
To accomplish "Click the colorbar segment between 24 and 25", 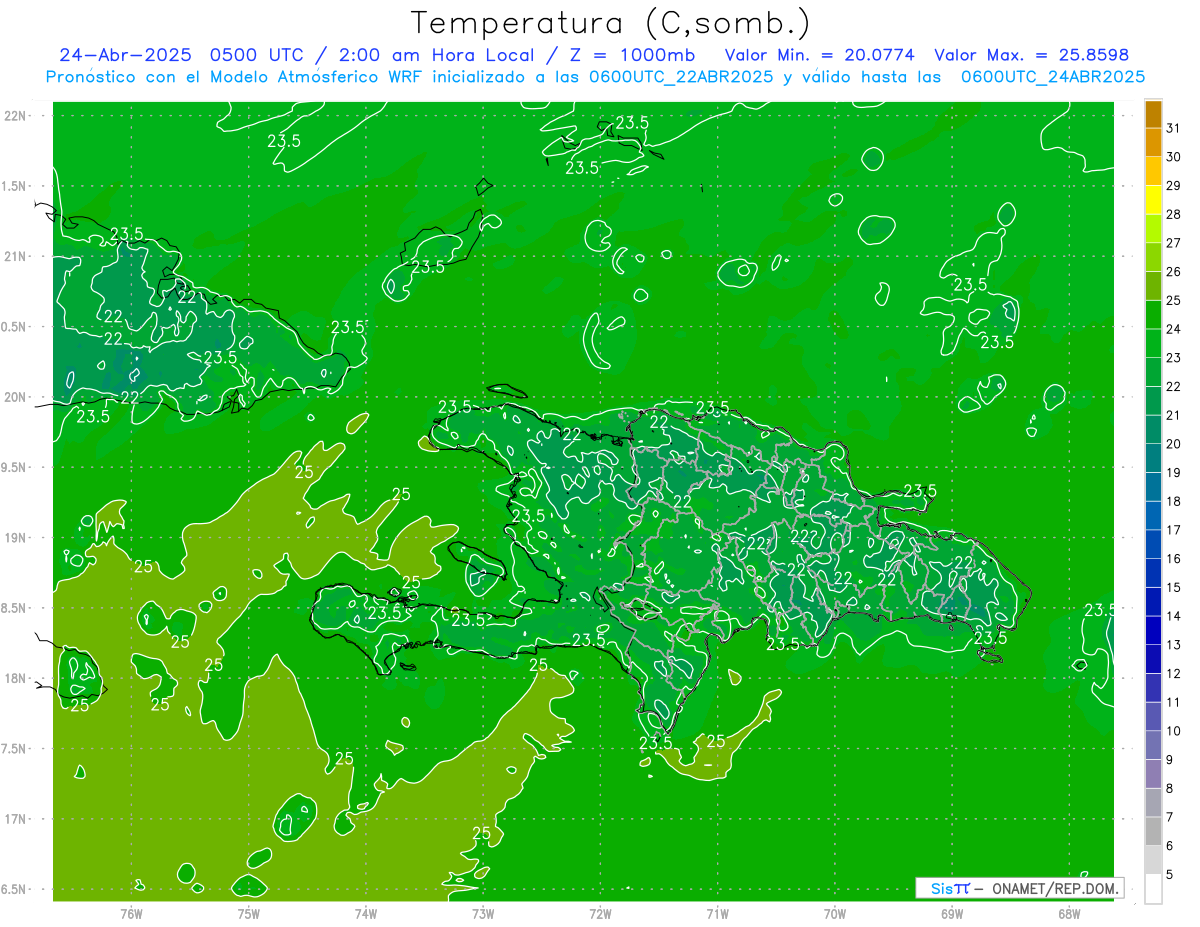I will (1153, 315).
